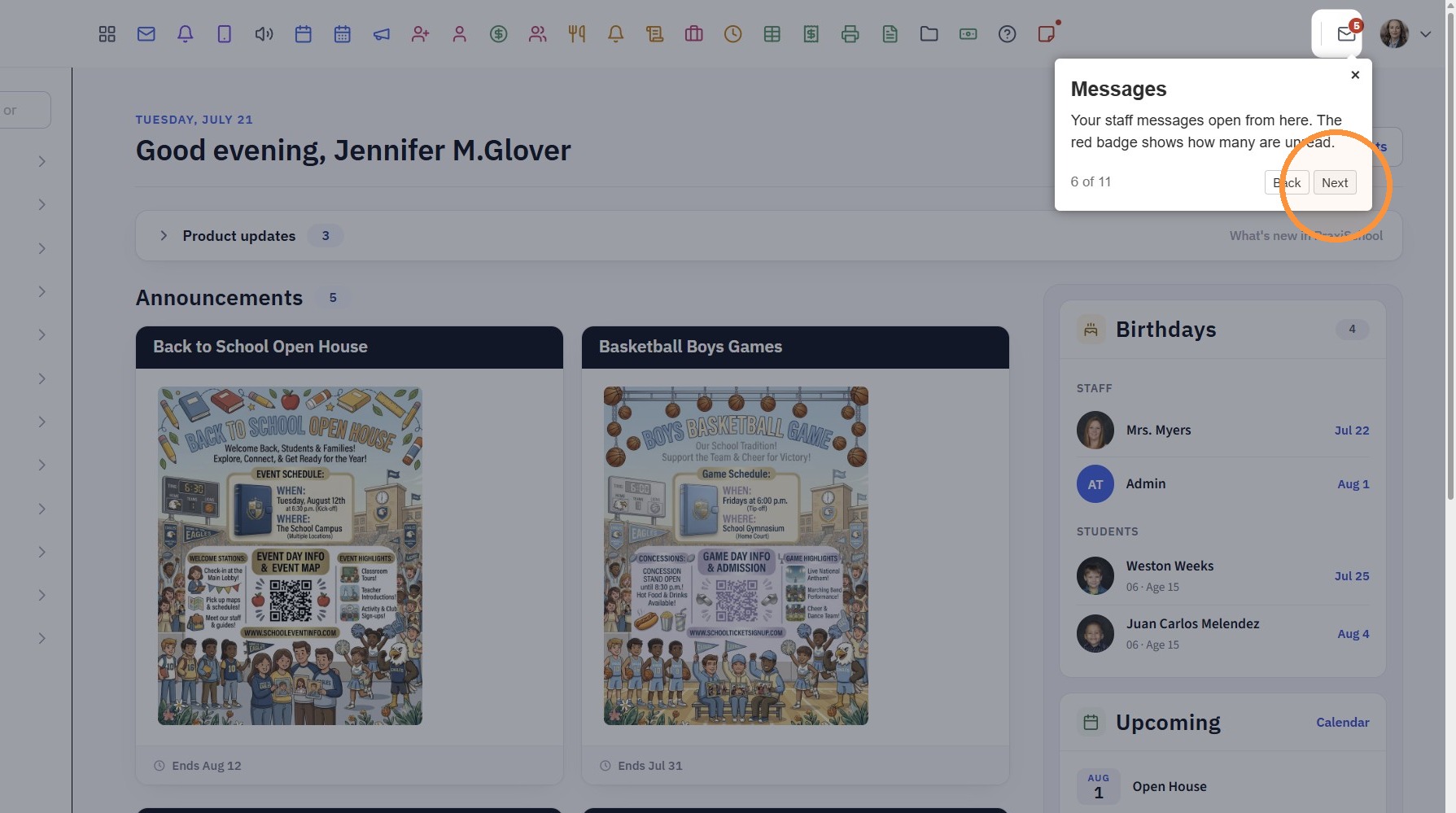Viewport: 1456px width, 813px height.
Task: Click the add-person icon with plus sign
Action: click(x=421, y=34)
